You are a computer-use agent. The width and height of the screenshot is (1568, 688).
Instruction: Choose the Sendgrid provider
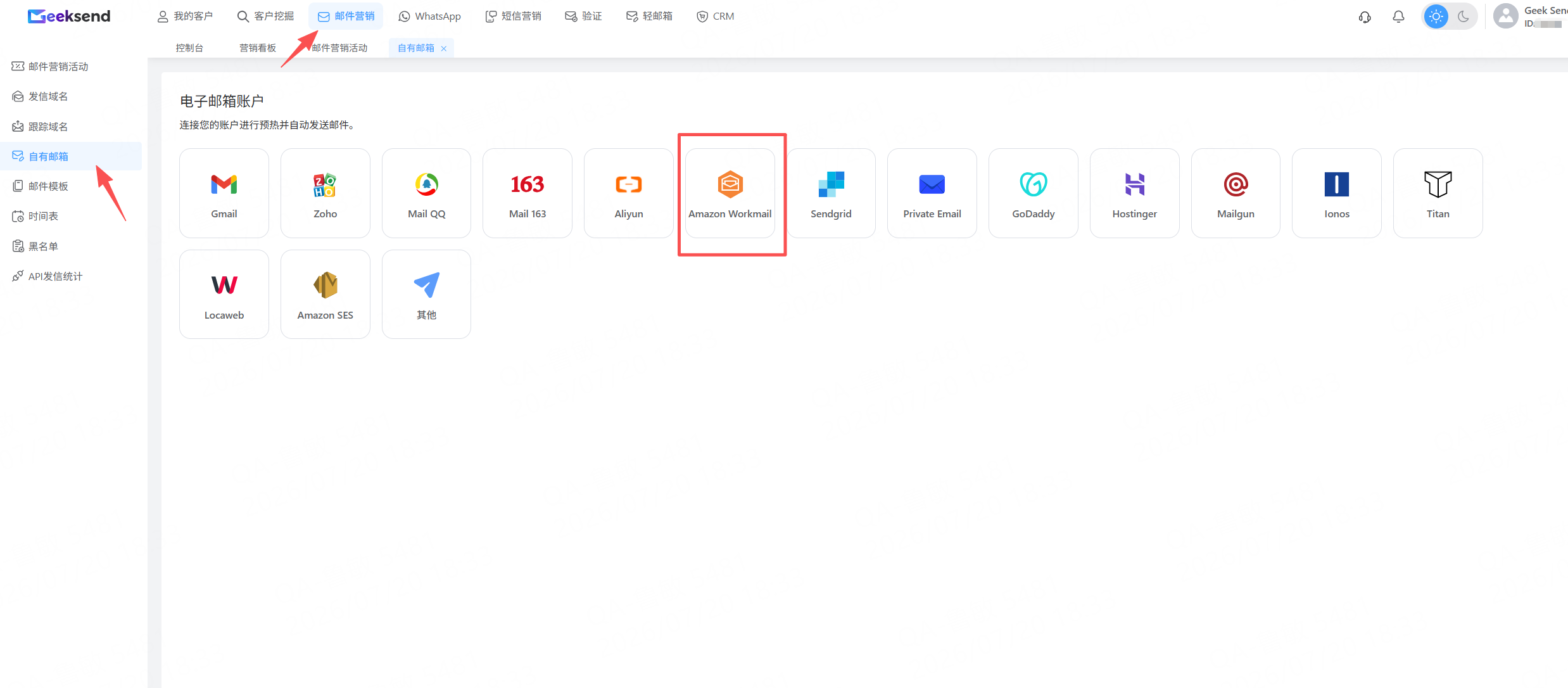831,193
